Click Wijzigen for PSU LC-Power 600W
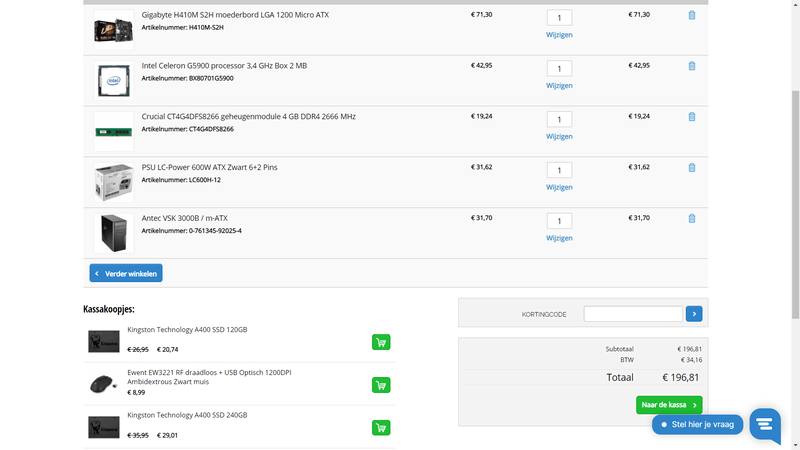Screen dimensions: 800x450 [x=559, y=187]
